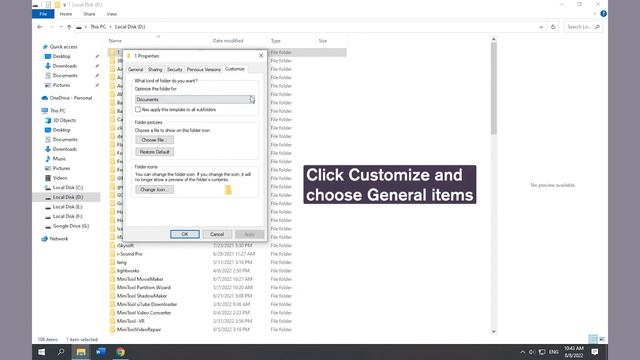Open Documents under Quick access
640x360 pixels.
(65, 76)
